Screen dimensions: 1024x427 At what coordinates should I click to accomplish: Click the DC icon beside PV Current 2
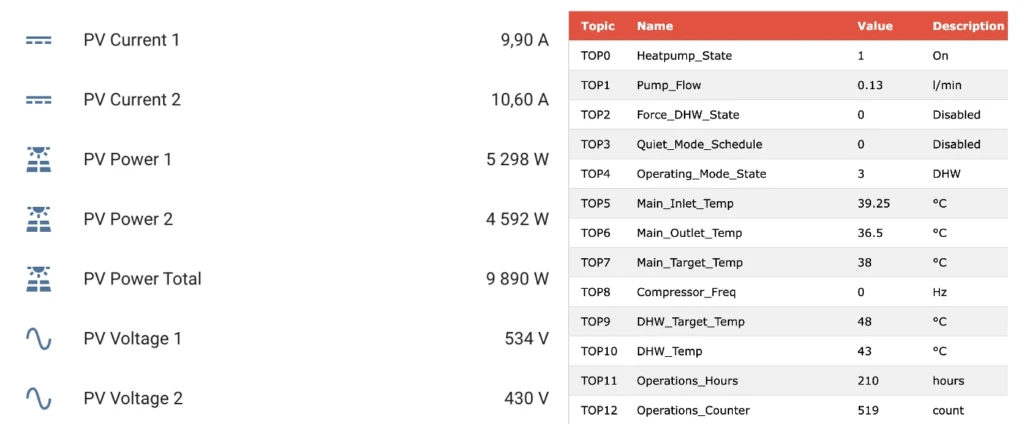(x=38, y=100)
